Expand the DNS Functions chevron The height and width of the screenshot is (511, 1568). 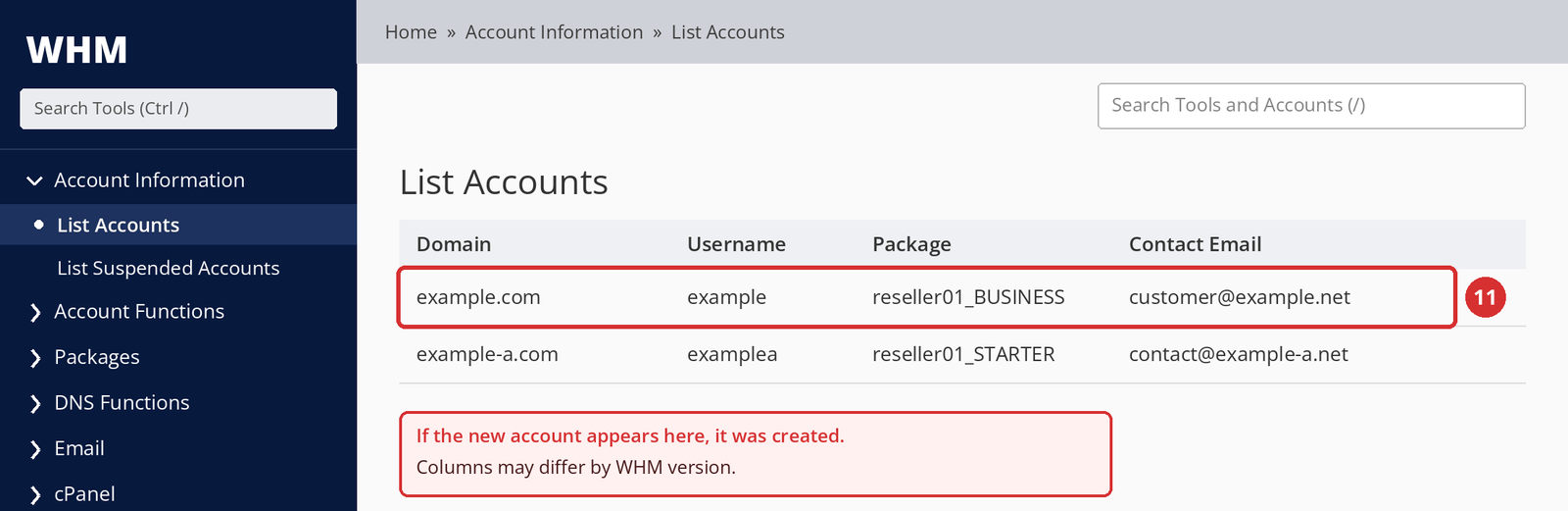(35, 404)
